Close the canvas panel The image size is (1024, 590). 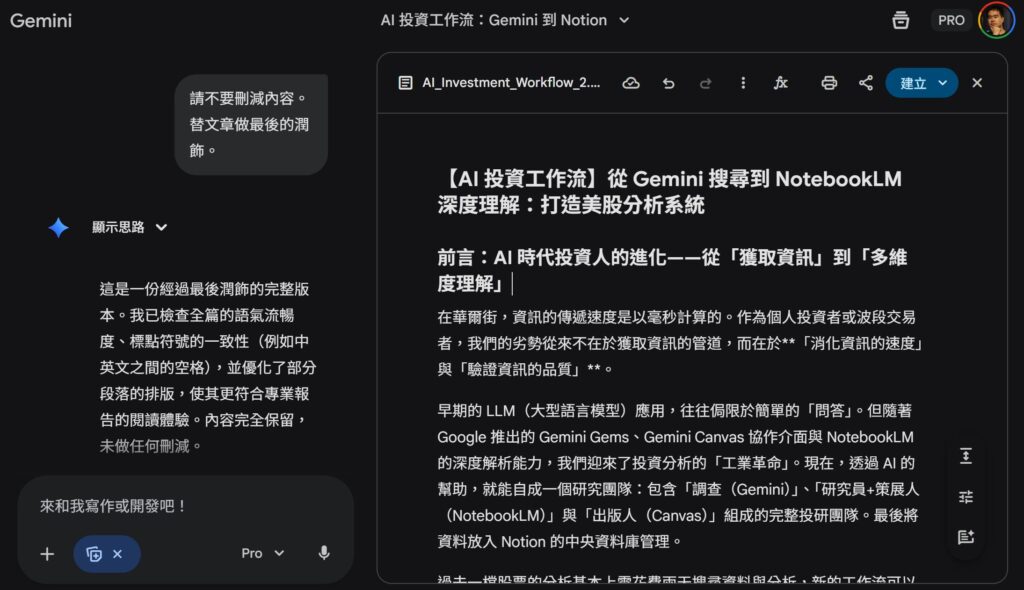977,83
